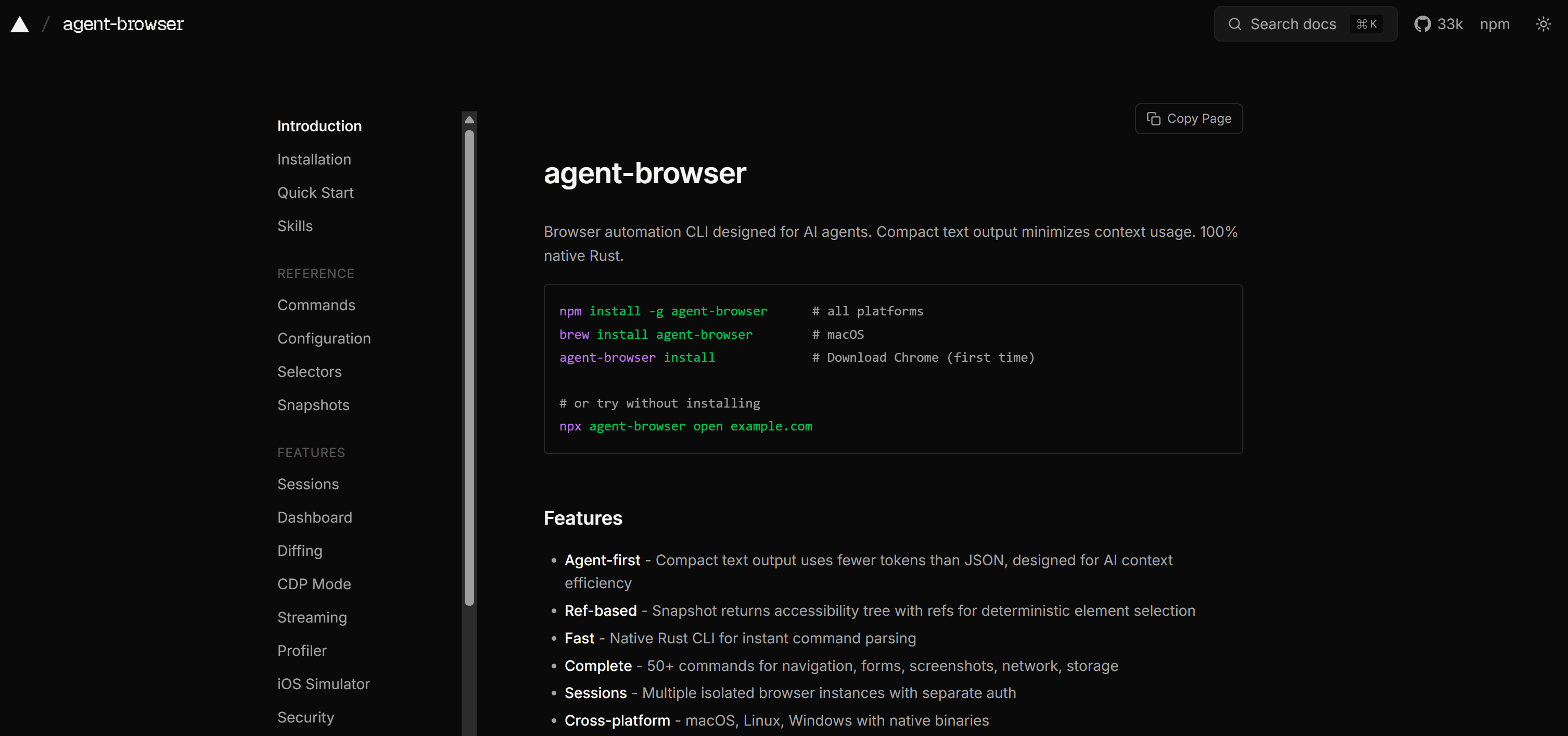Open the Skills page
The image size is (1568, 736).
295,226
